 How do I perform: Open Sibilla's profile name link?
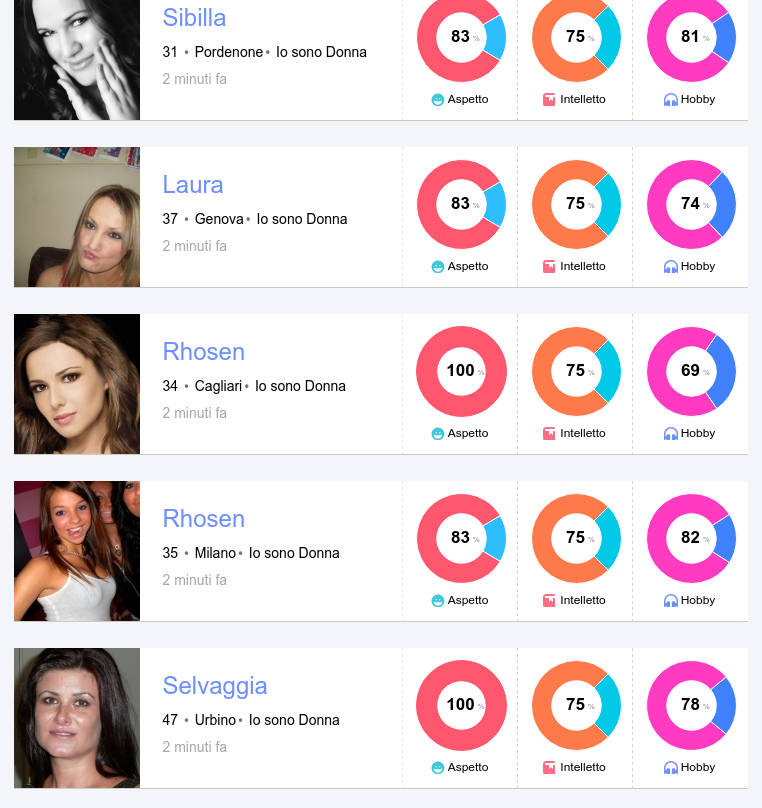(194, 18)
